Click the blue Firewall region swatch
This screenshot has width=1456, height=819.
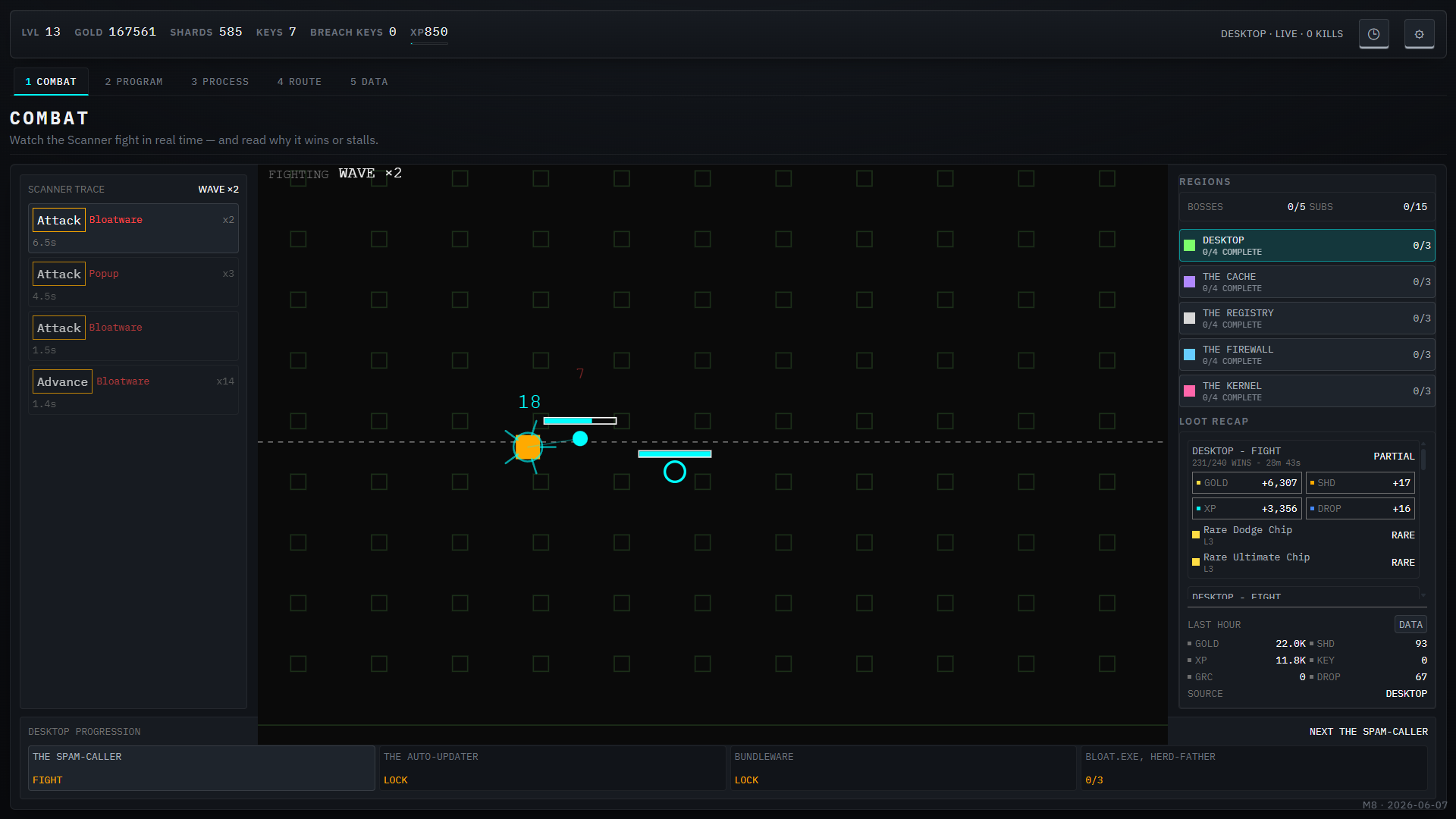1189,355
